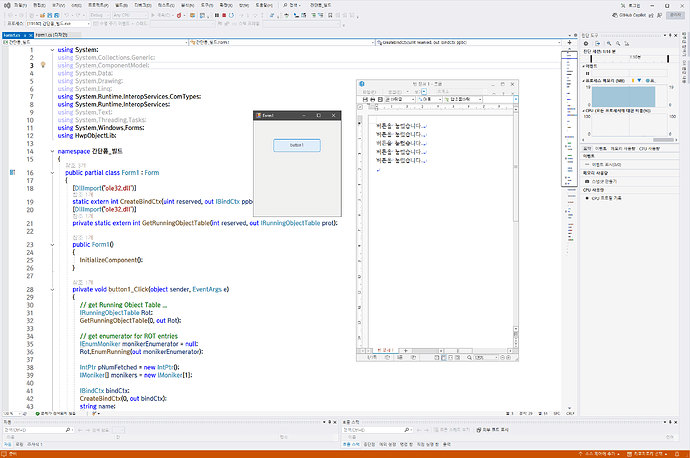690x458 pixels.
Task: Toggle pin on the Diagnostic Tools panel
Action: (x=670, y=35)
